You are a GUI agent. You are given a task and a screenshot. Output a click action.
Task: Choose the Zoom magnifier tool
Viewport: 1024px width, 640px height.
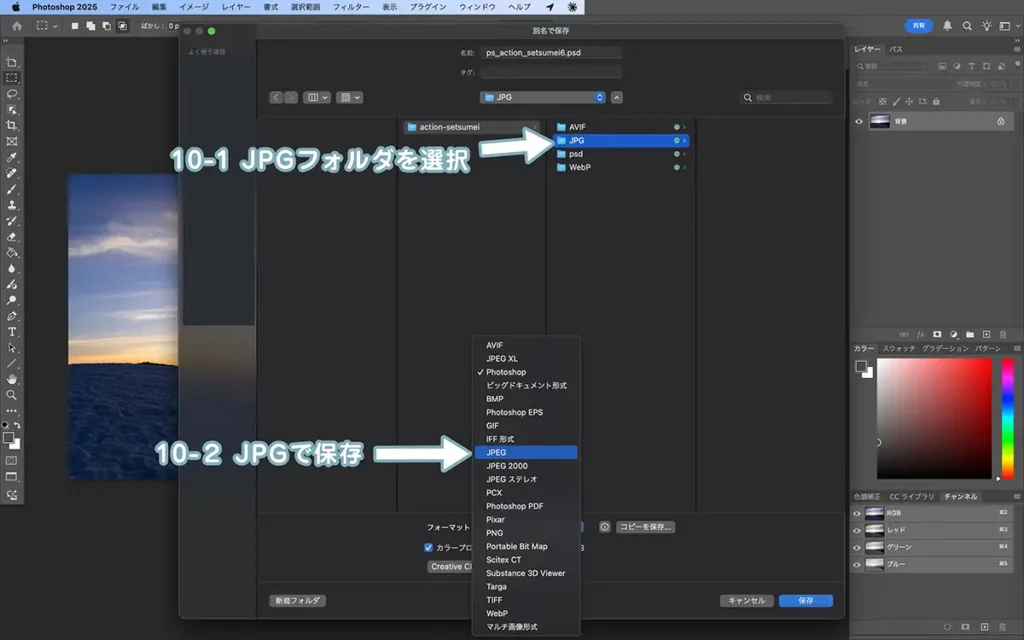click(12, 395)
